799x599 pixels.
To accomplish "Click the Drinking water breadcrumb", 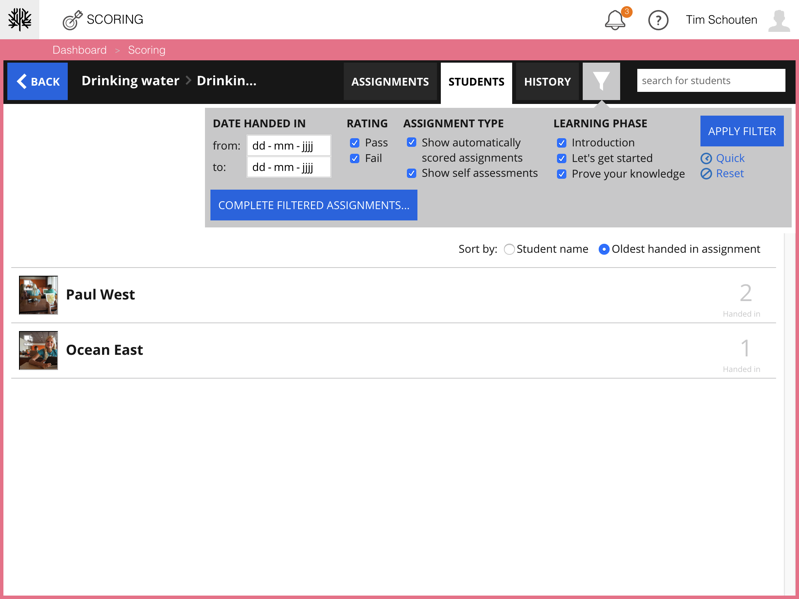I will (130, 80).
